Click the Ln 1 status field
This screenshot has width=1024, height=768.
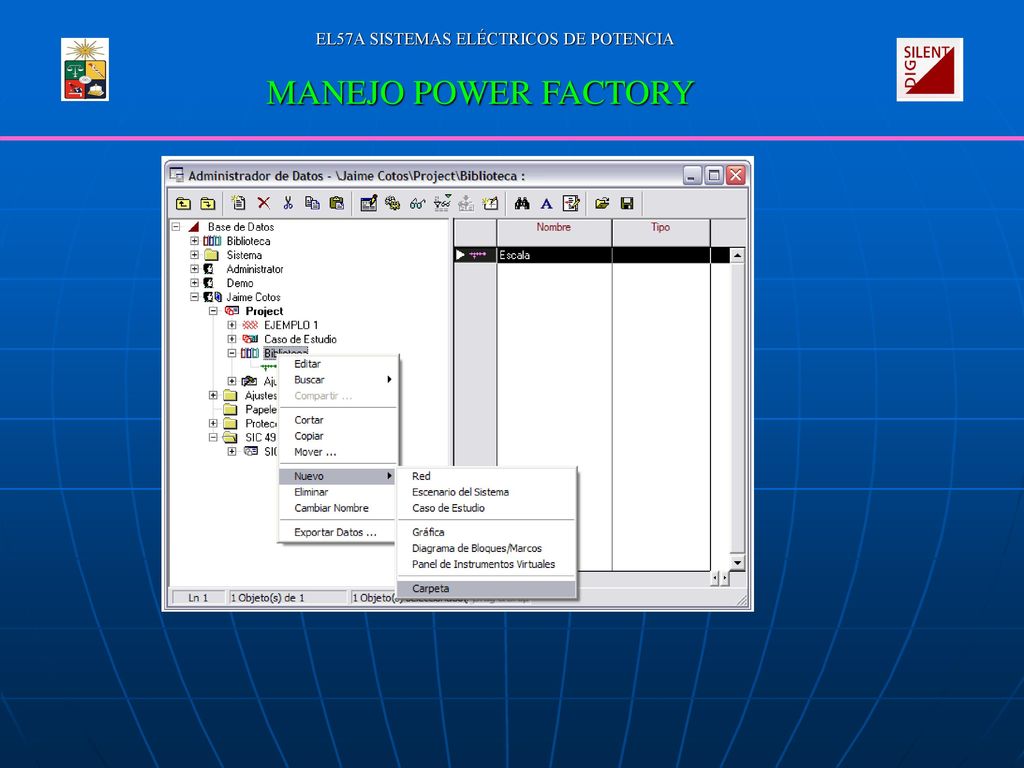(x=198, y=598)
